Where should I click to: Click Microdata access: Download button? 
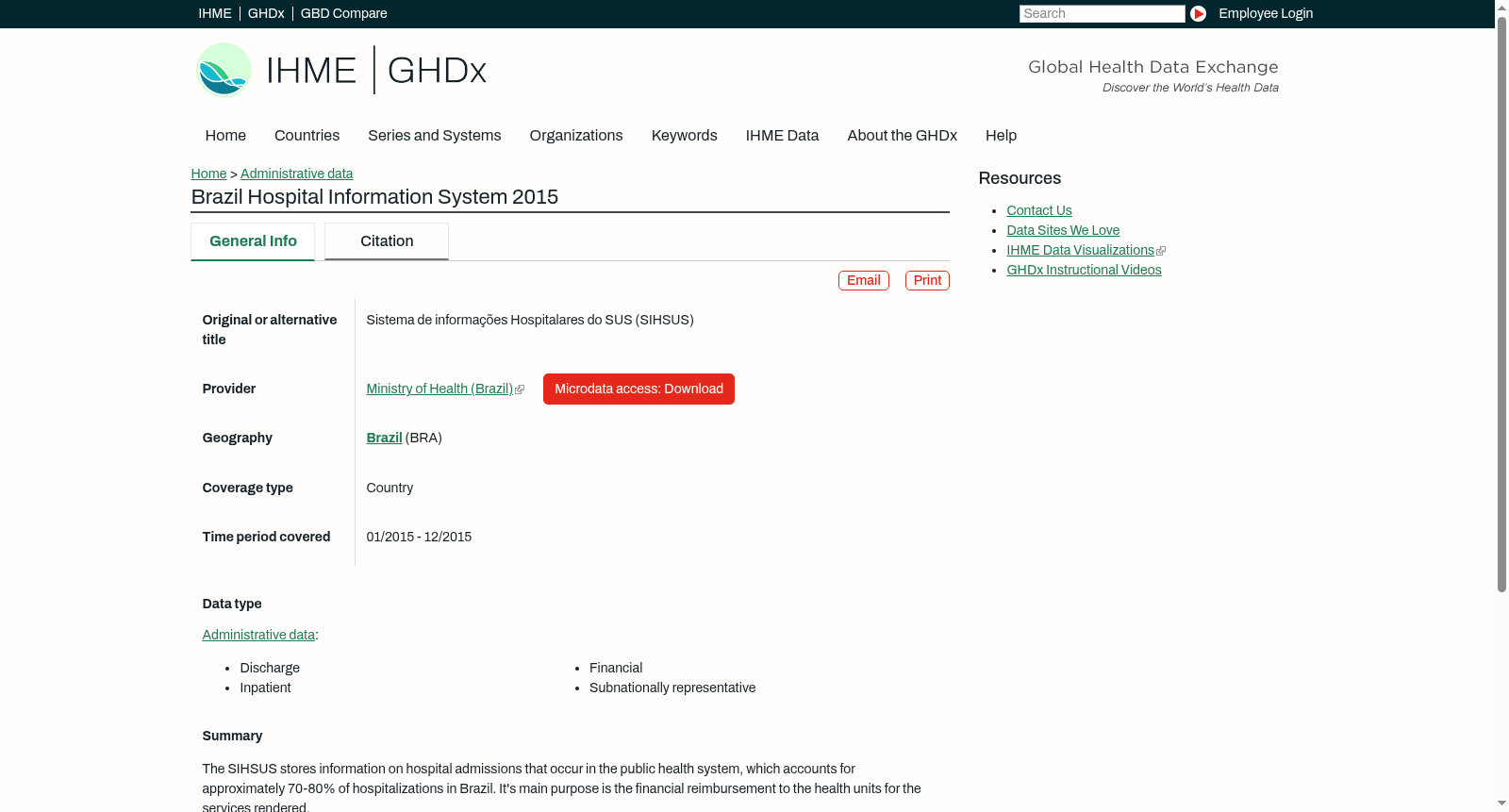pos(638,389)
